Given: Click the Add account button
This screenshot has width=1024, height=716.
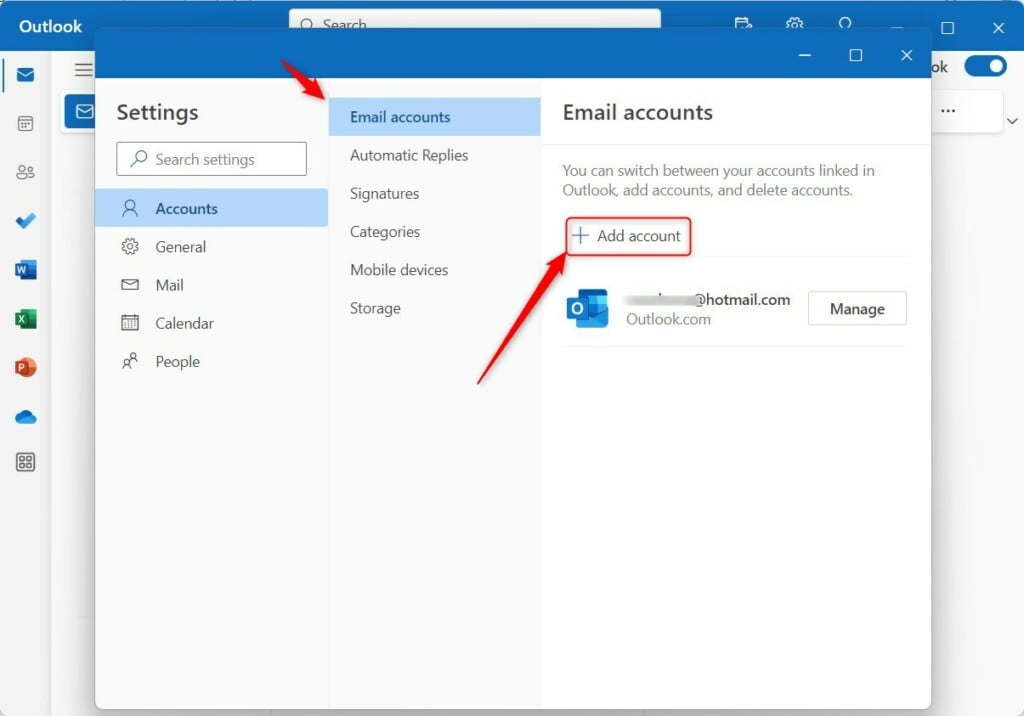Looking at the screenshot, I should [628, 236].
